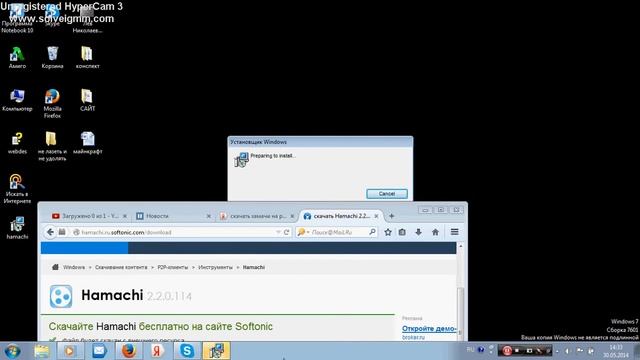The width and height of the screenshot is (640, 360).
Task: Bookmark this page with the star icon
Action: click(388, 232)
